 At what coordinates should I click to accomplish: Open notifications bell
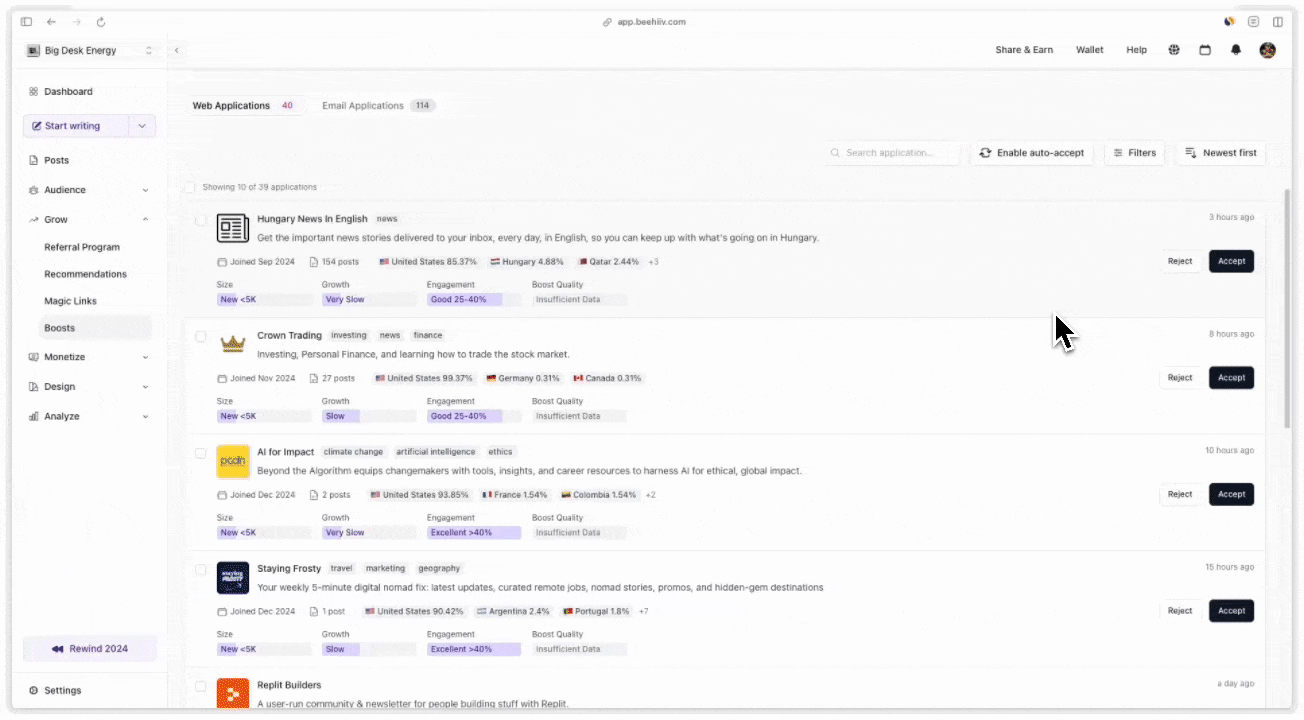1236,50
